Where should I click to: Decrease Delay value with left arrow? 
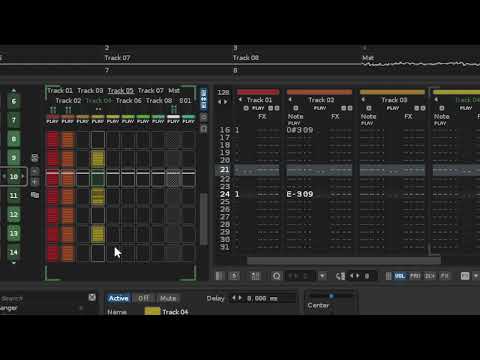tap(234, 298)
